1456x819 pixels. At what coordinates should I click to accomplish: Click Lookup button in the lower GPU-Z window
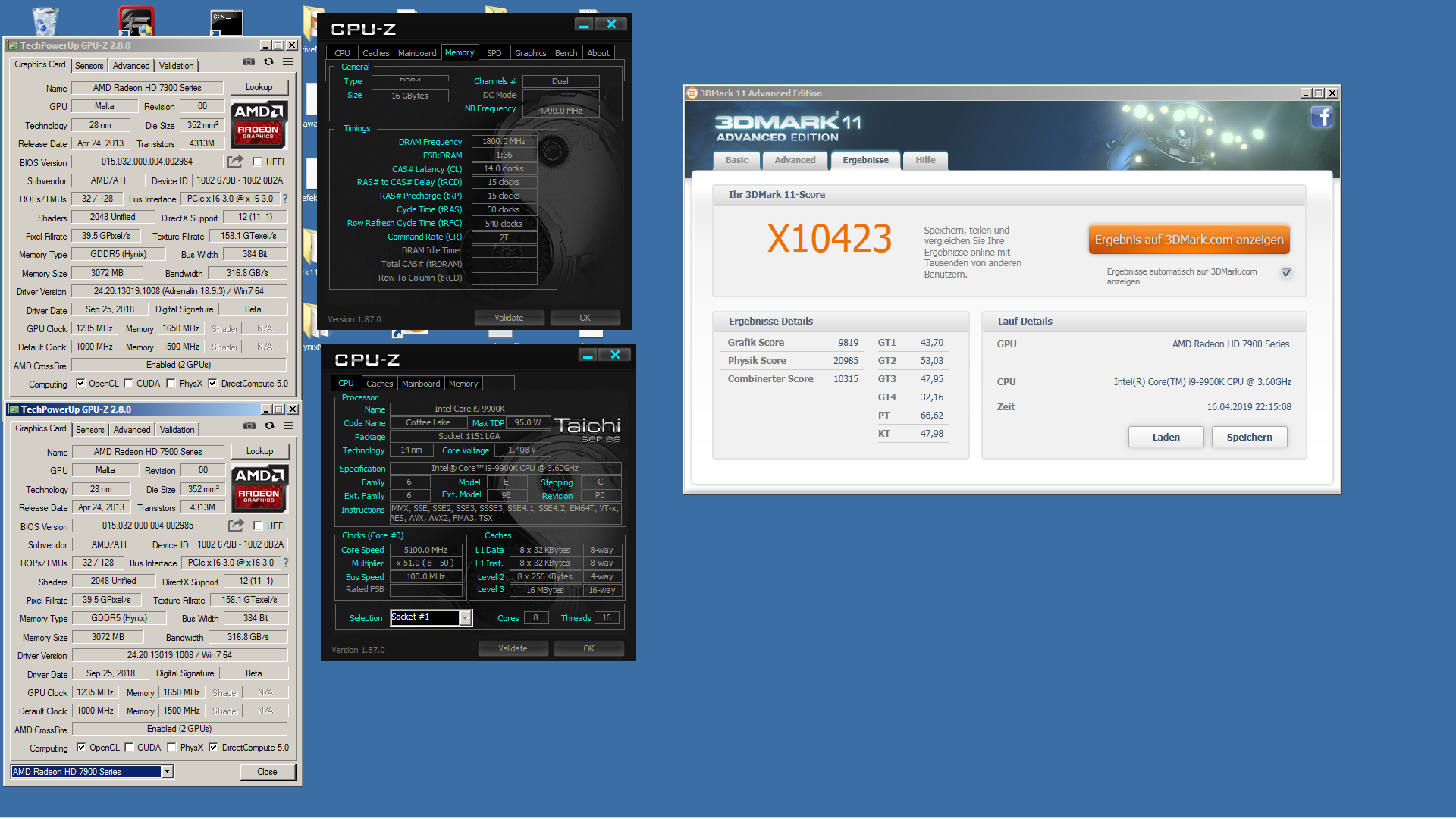point(259,452)
